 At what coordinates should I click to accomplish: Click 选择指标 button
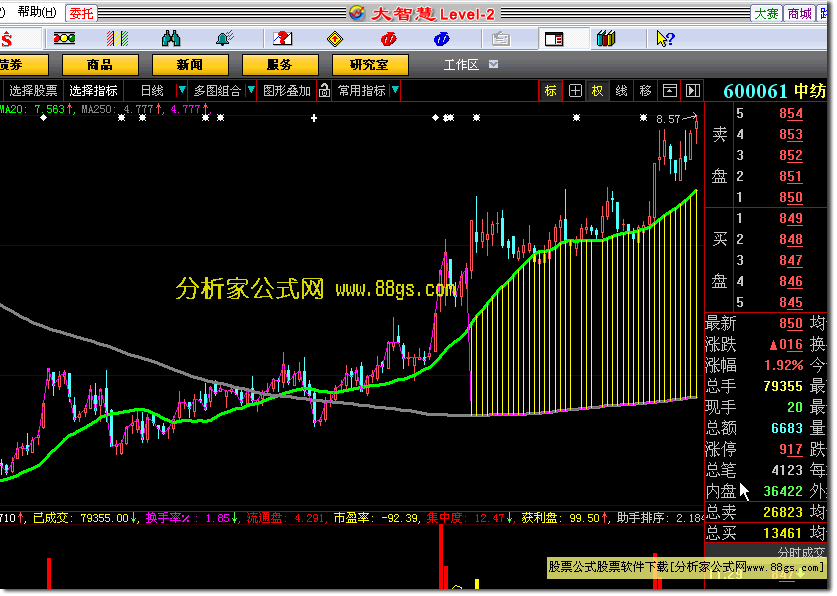point(93,91)
